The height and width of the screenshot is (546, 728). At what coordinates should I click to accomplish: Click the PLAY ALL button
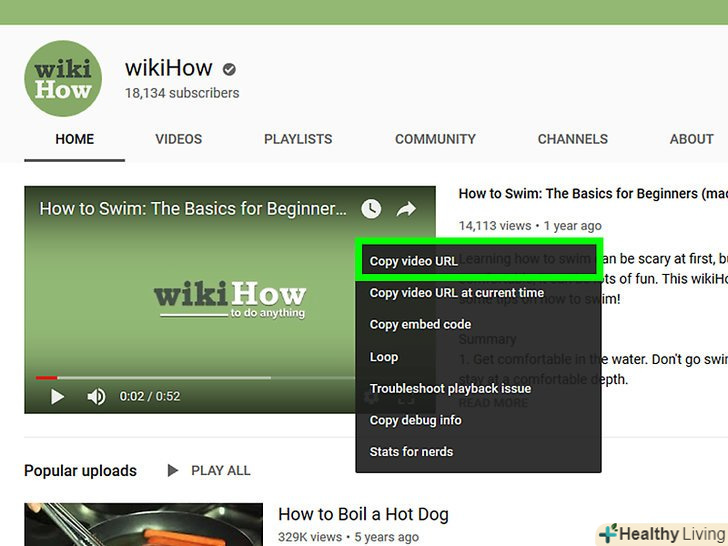click(x=209, y=471)
